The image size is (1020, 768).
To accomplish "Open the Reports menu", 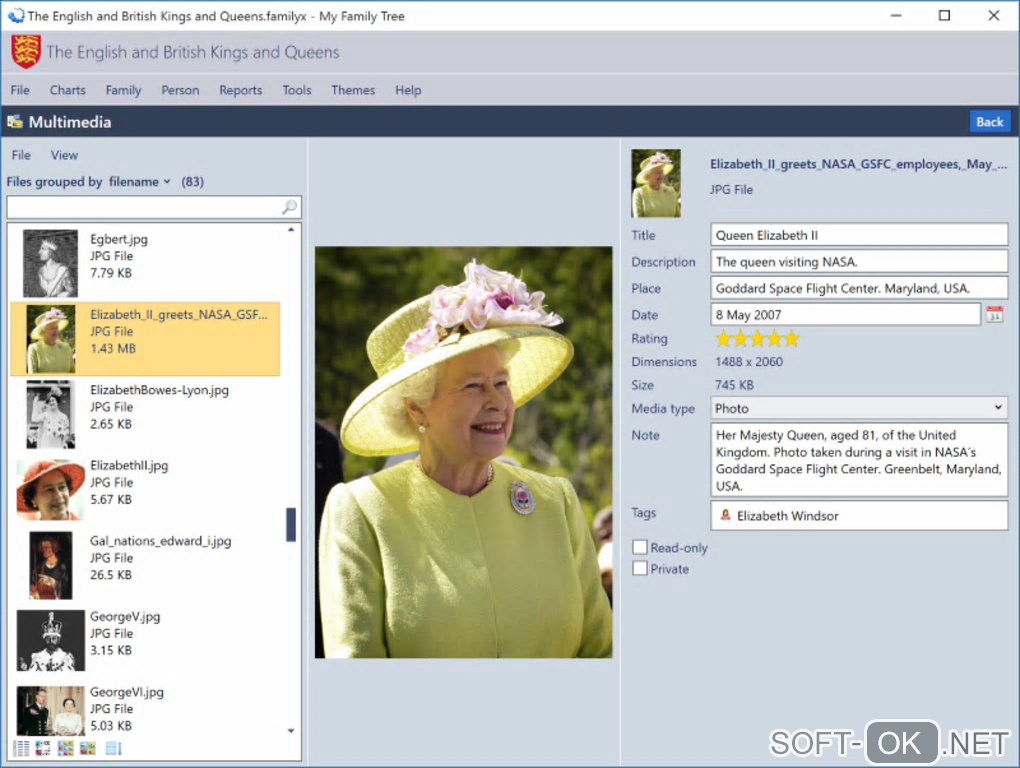I will pyautogui.click(x=241, y=90).
